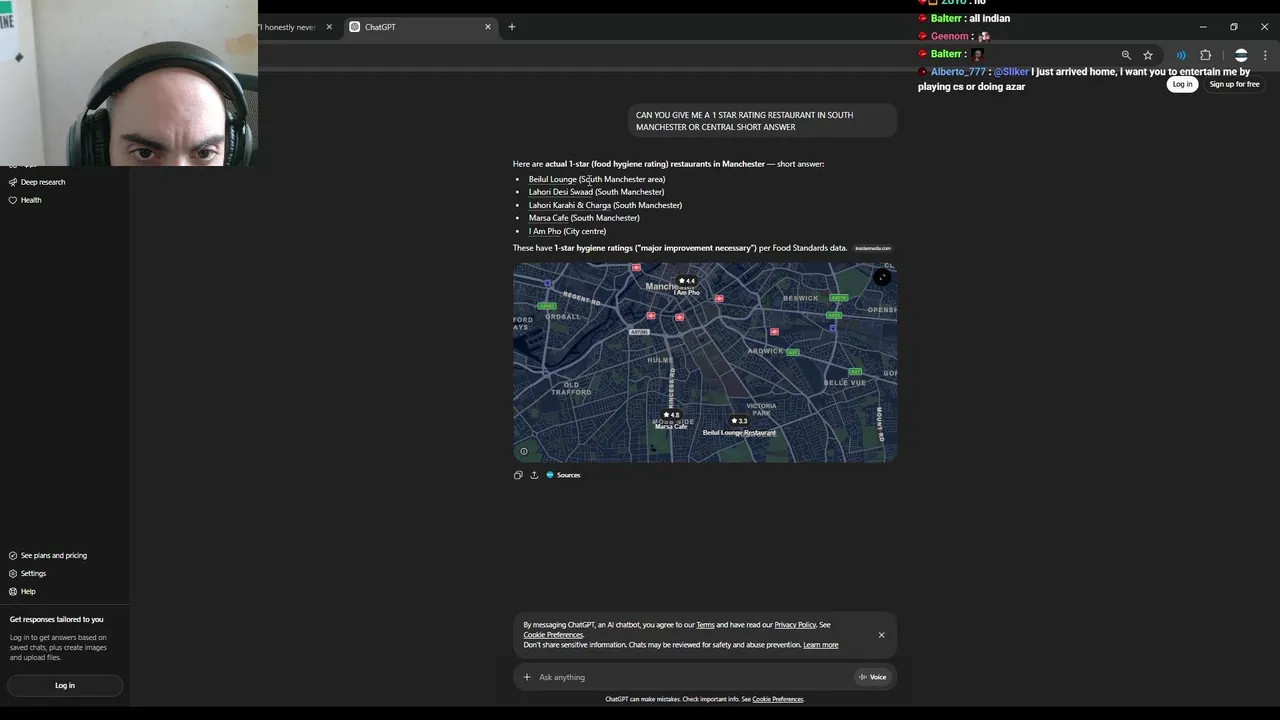Open the Chrome profile avatar

click(x=1241, y=55)
